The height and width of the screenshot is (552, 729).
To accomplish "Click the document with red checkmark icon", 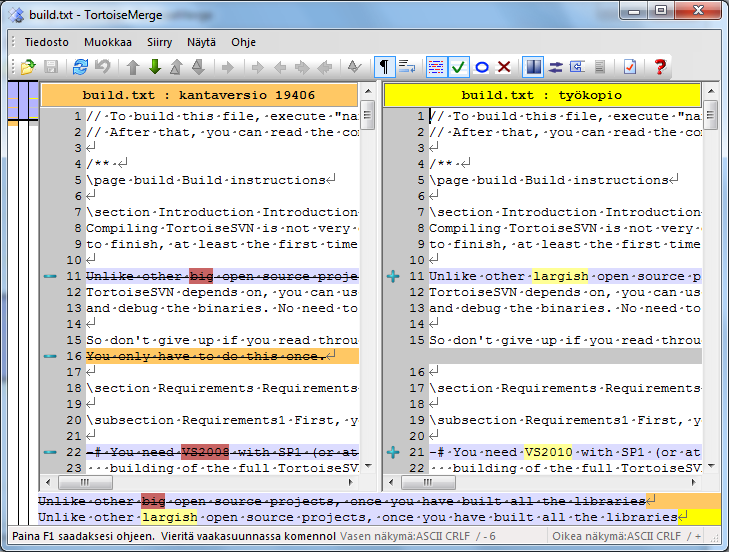I will pos(630,67).
